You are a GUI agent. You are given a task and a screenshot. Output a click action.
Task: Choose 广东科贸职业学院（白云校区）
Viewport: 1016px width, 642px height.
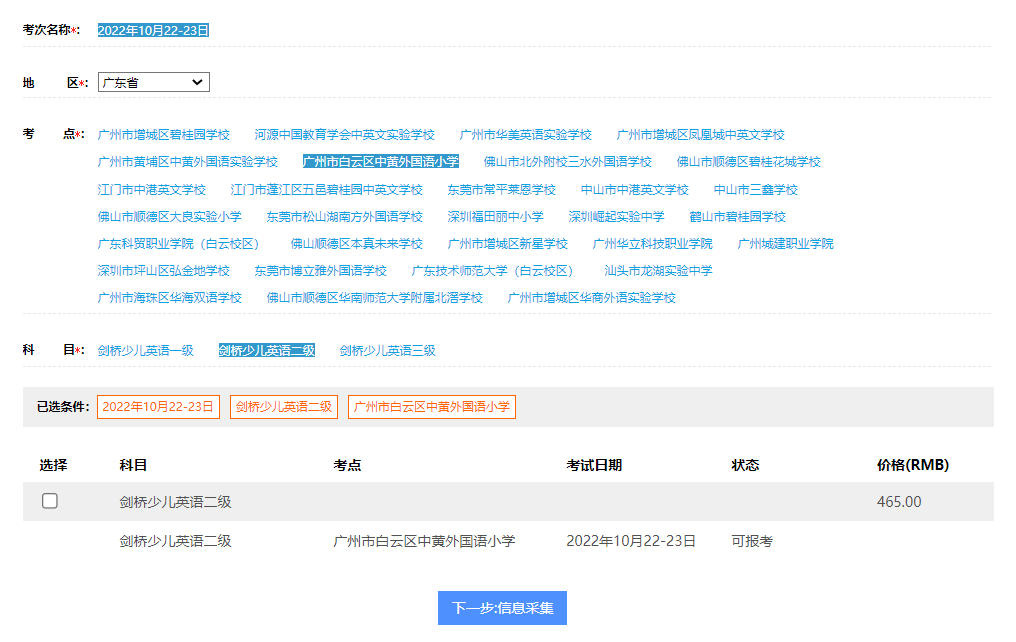[x=179, y=244]
